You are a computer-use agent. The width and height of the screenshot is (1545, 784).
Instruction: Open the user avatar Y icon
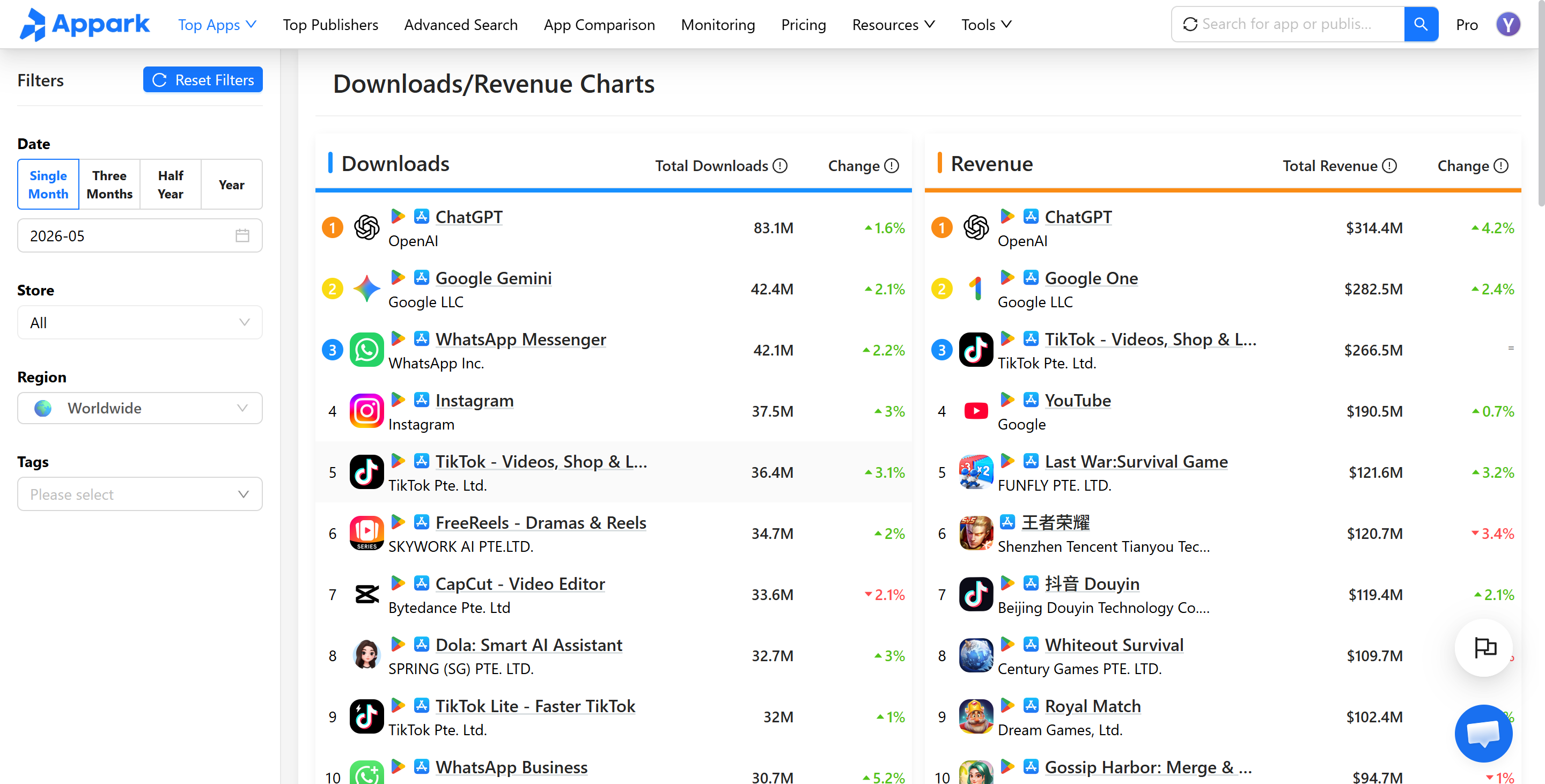tap(1507, 25)
